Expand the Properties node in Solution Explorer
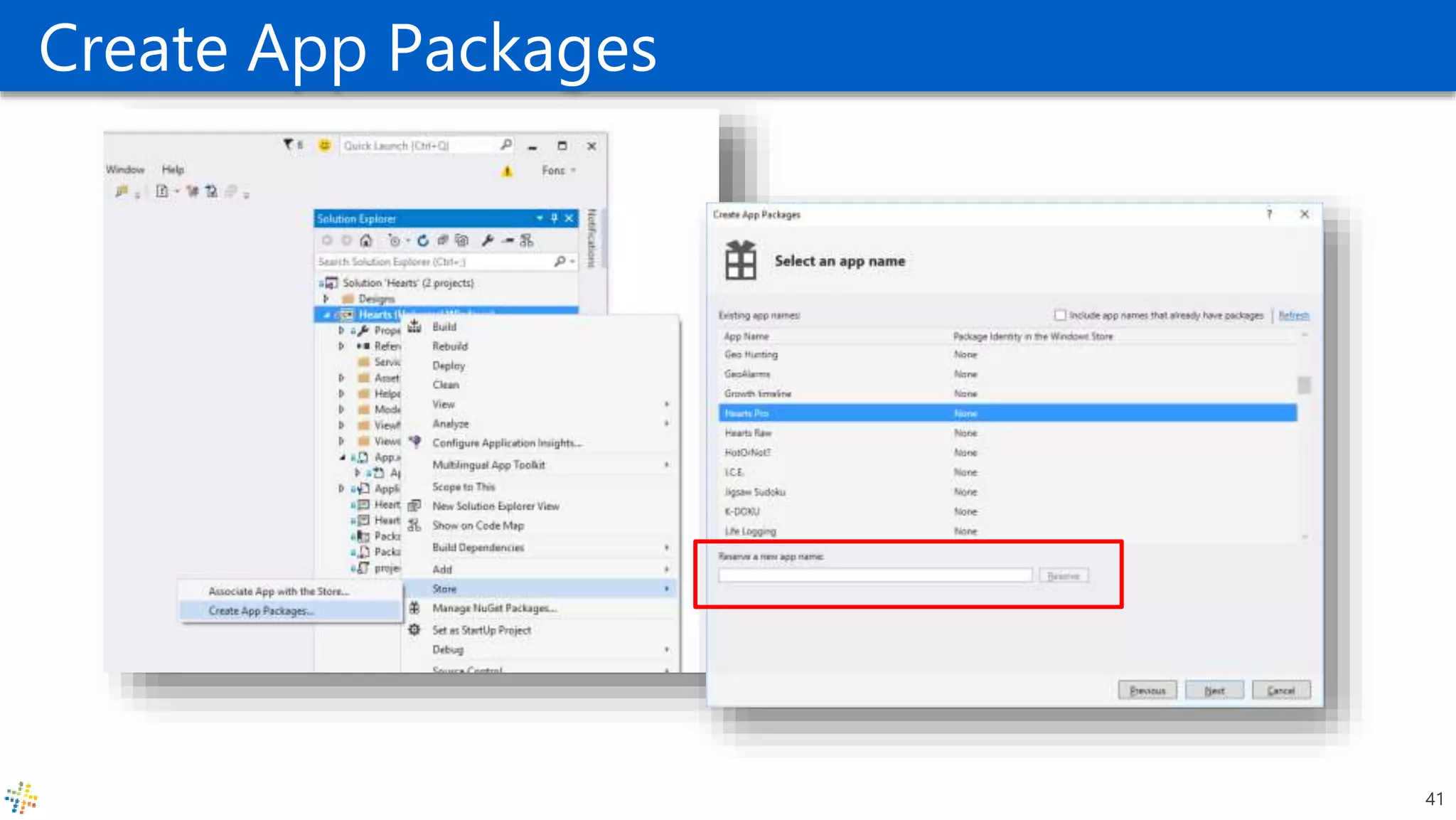Viewport: 1456px width, 820px height. (341, 331)
